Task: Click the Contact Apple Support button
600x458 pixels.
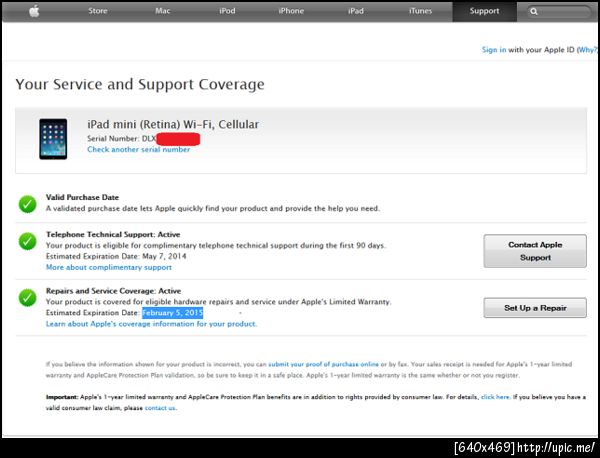Action: (x=535, y=251)
